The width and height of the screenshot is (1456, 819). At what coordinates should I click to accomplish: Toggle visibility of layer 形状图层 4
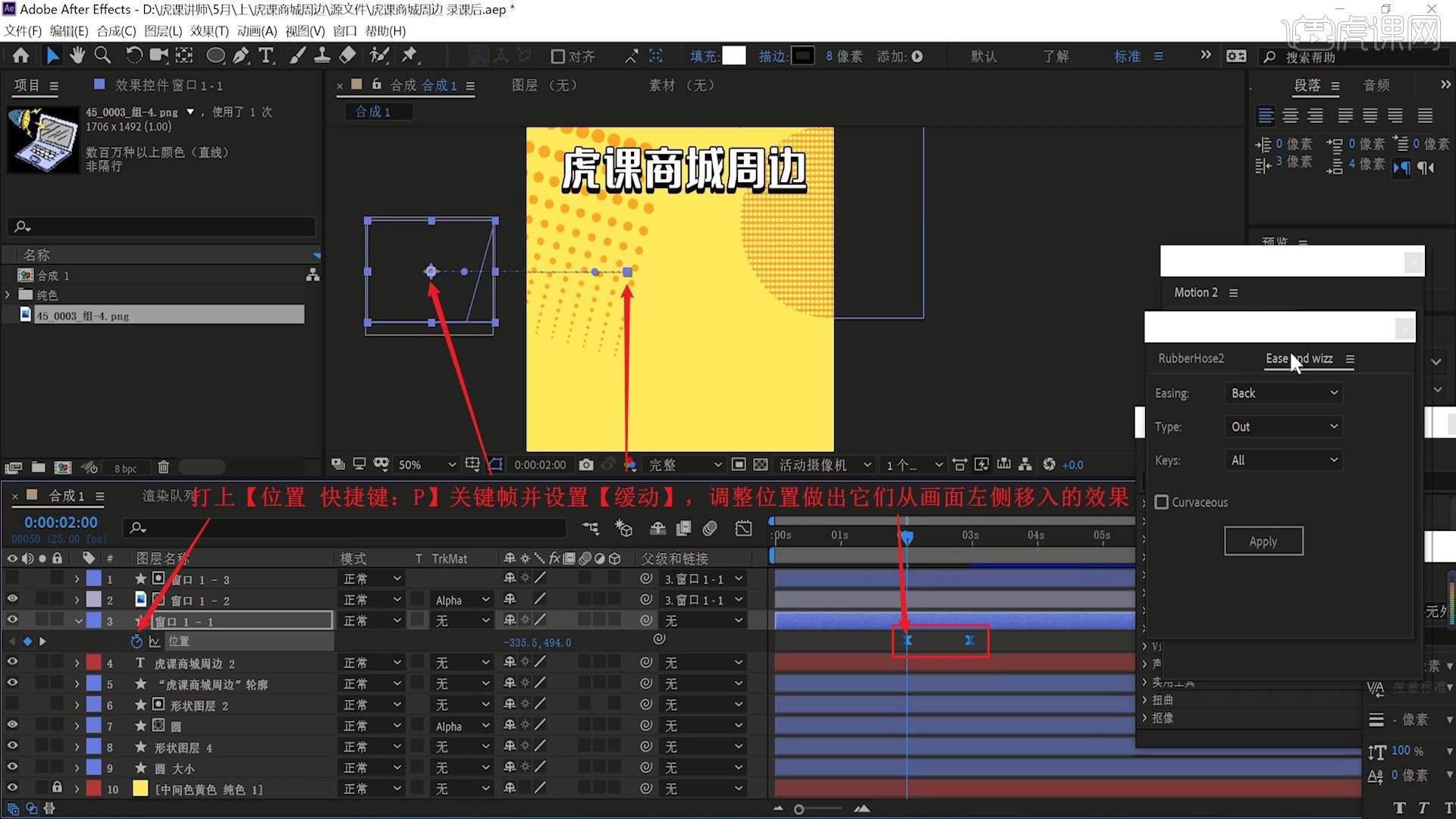click(12, 746)
